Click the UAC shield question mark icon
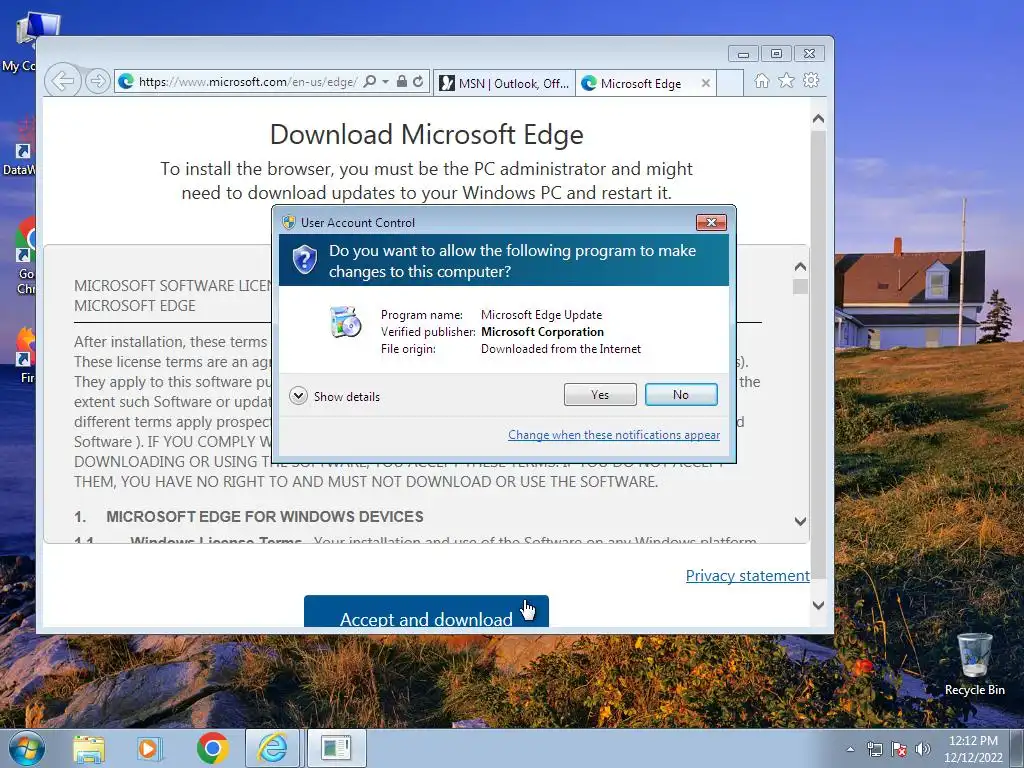The width and height of the screenshot is (1024, 768). point(304,260)
